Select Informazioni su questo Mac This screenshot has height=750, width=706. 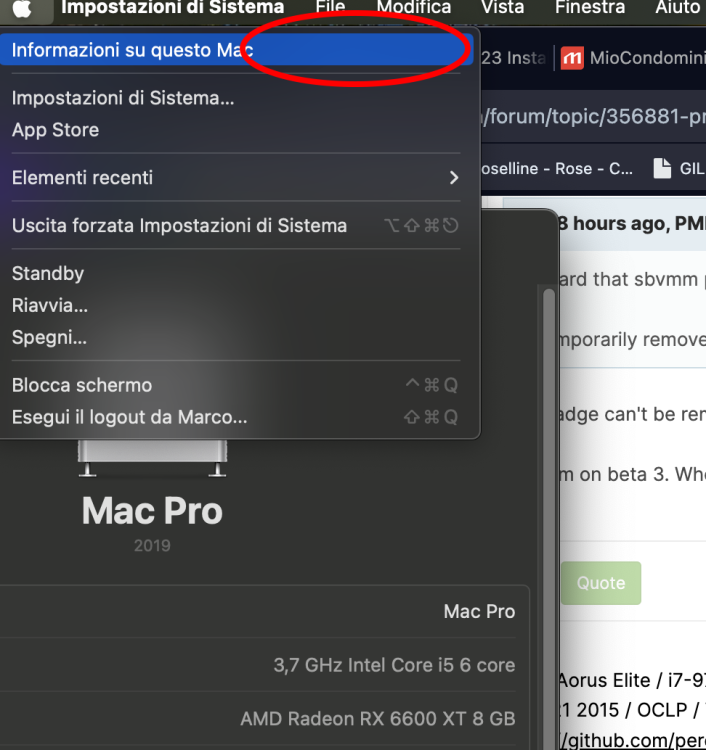[x=236, y=50]
